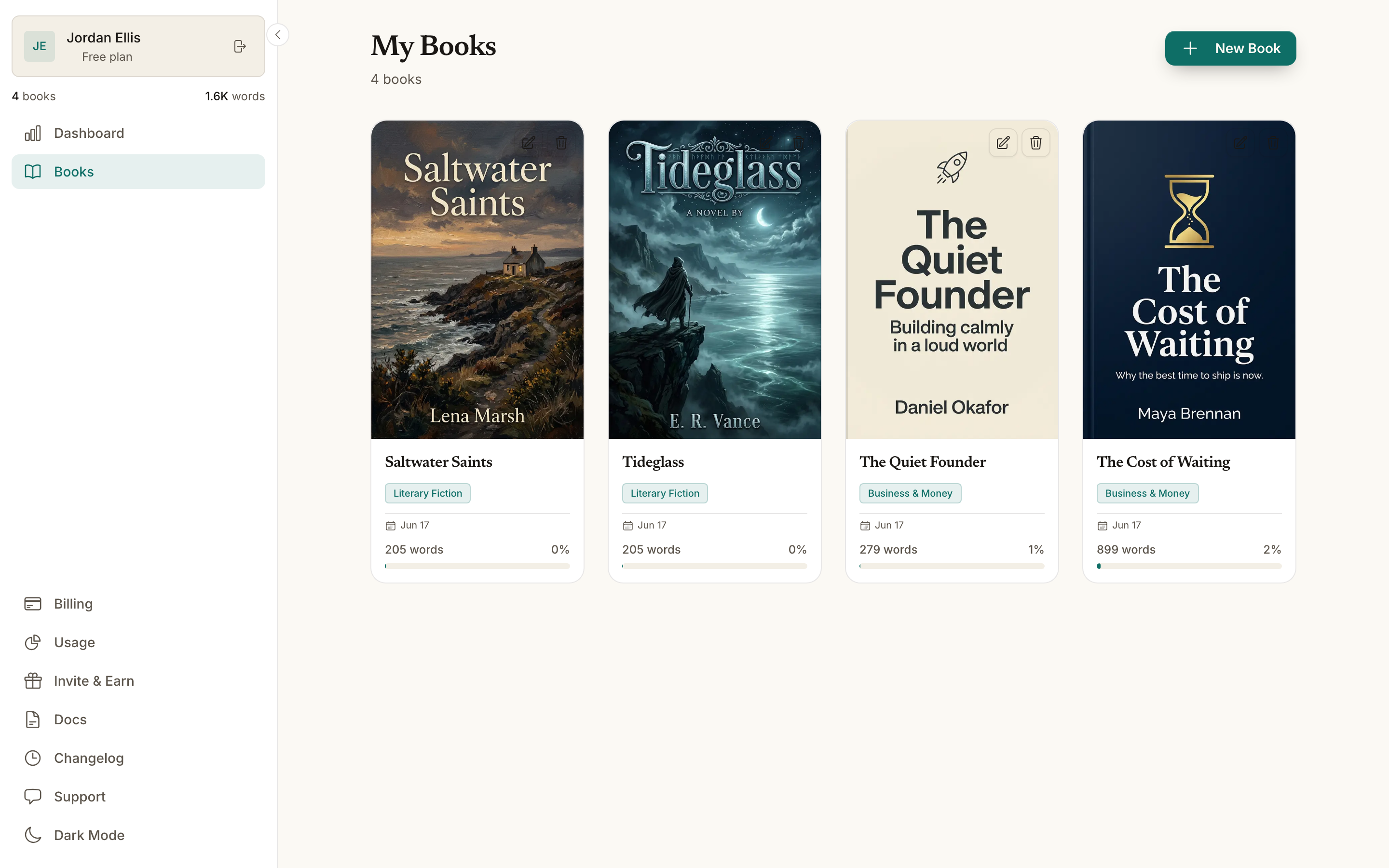The image size is (1389, 868).
Task: Click the Support chat bubble icon
Action: click(x=33, y=797)
